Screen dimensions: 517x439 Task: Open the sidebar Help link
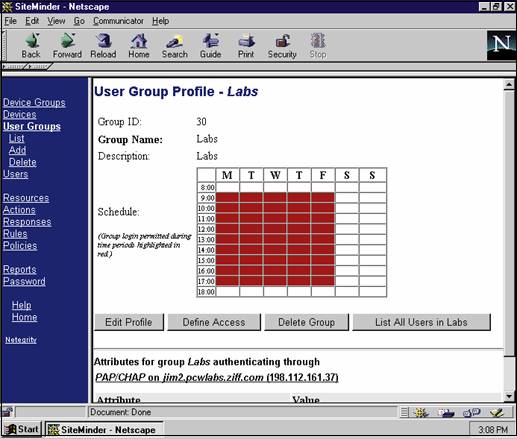[x=22, y=305]
